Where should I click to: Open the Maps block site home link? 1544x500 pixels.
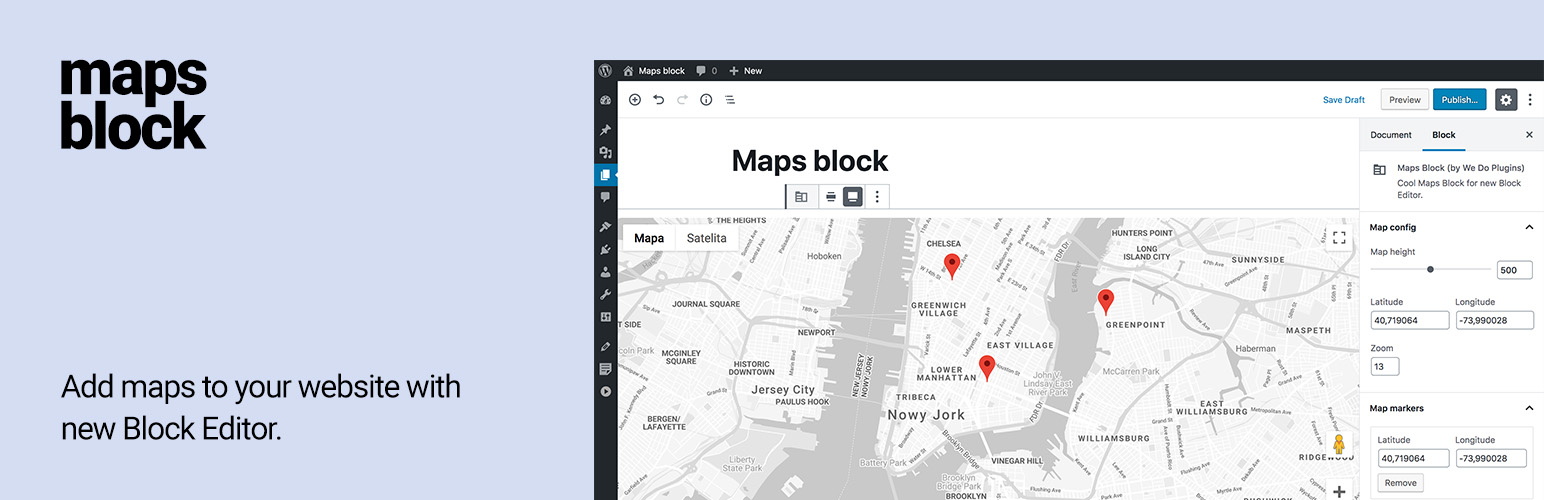coord(654,71)
